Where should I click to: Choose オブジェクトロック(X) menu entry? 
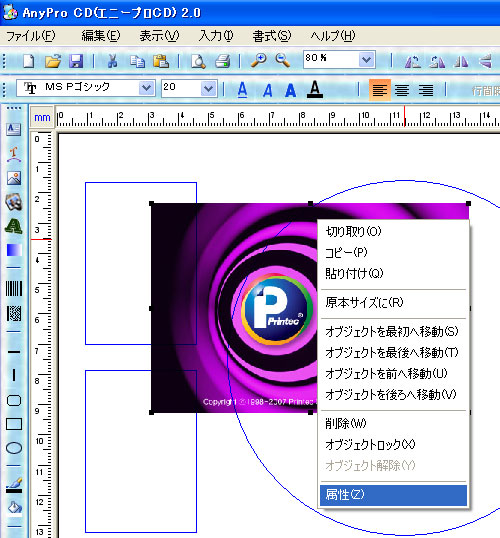[393, 445]
